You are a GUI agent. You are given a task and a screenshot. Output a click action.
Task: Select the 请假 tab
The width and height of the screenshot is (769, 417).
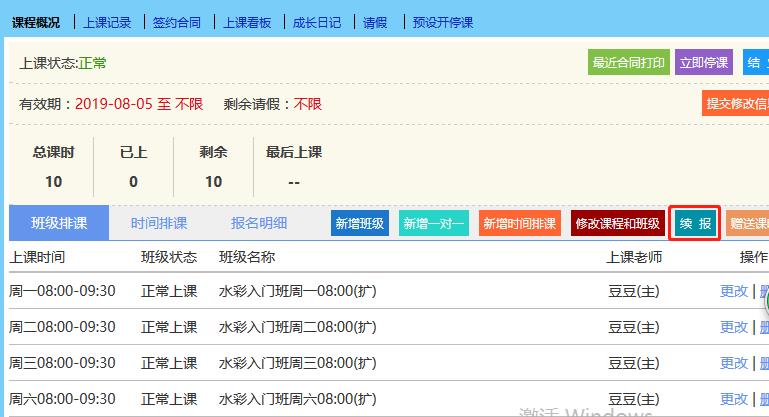click(x=376, y=22)
